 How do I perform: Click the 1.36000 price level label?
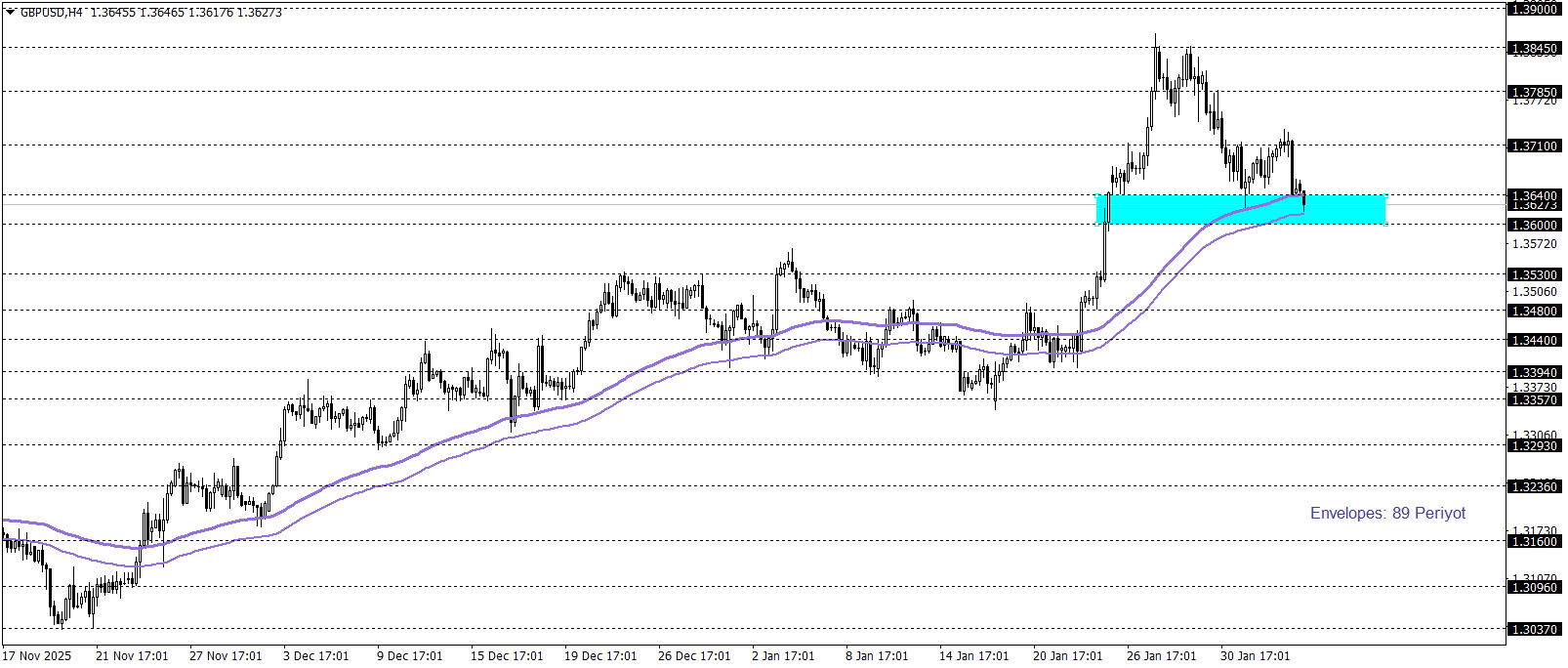[1534, 225]
